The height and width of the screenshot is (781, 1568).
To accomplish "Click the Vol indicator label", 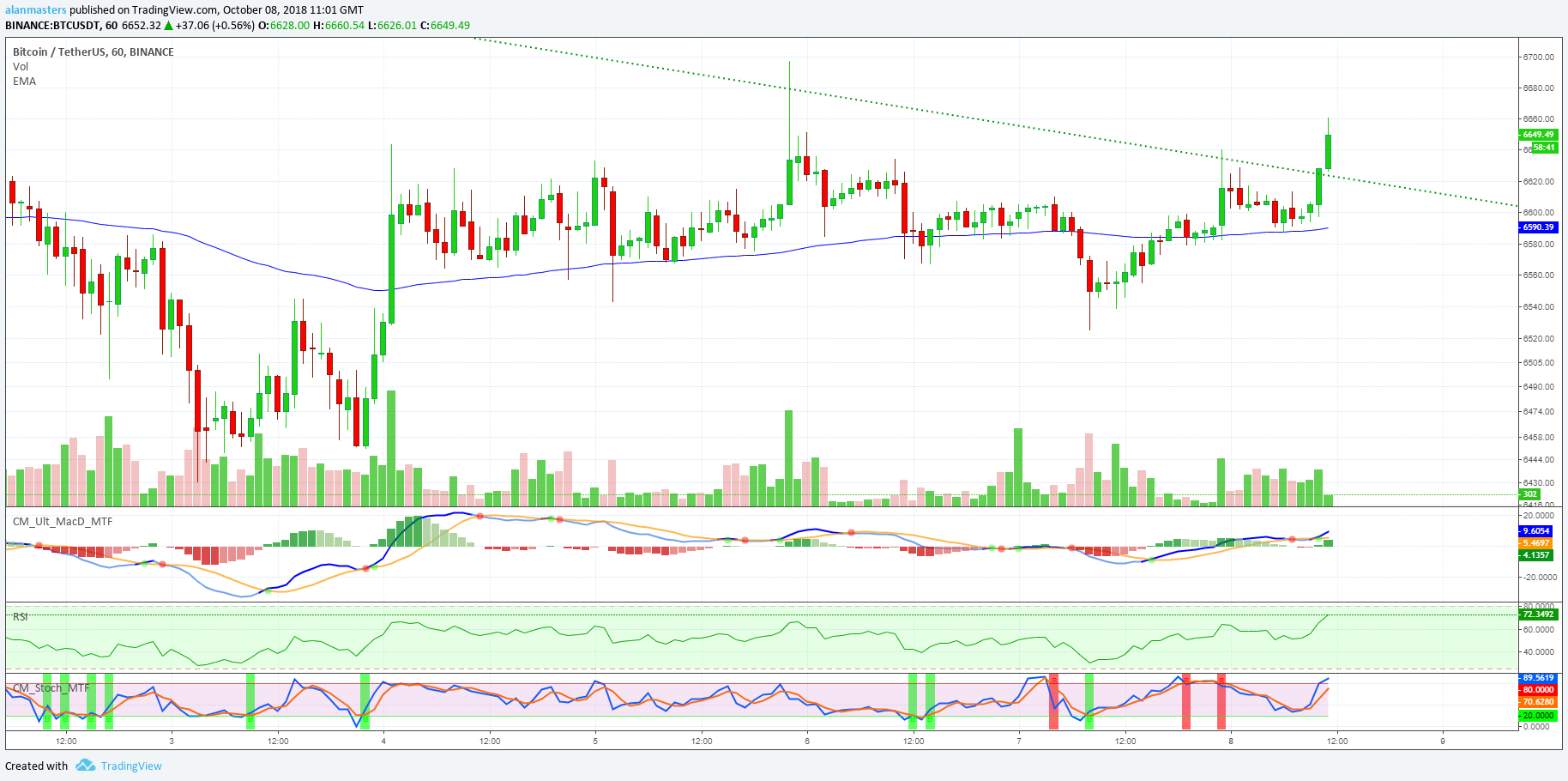I will click(x=21, y=67).
